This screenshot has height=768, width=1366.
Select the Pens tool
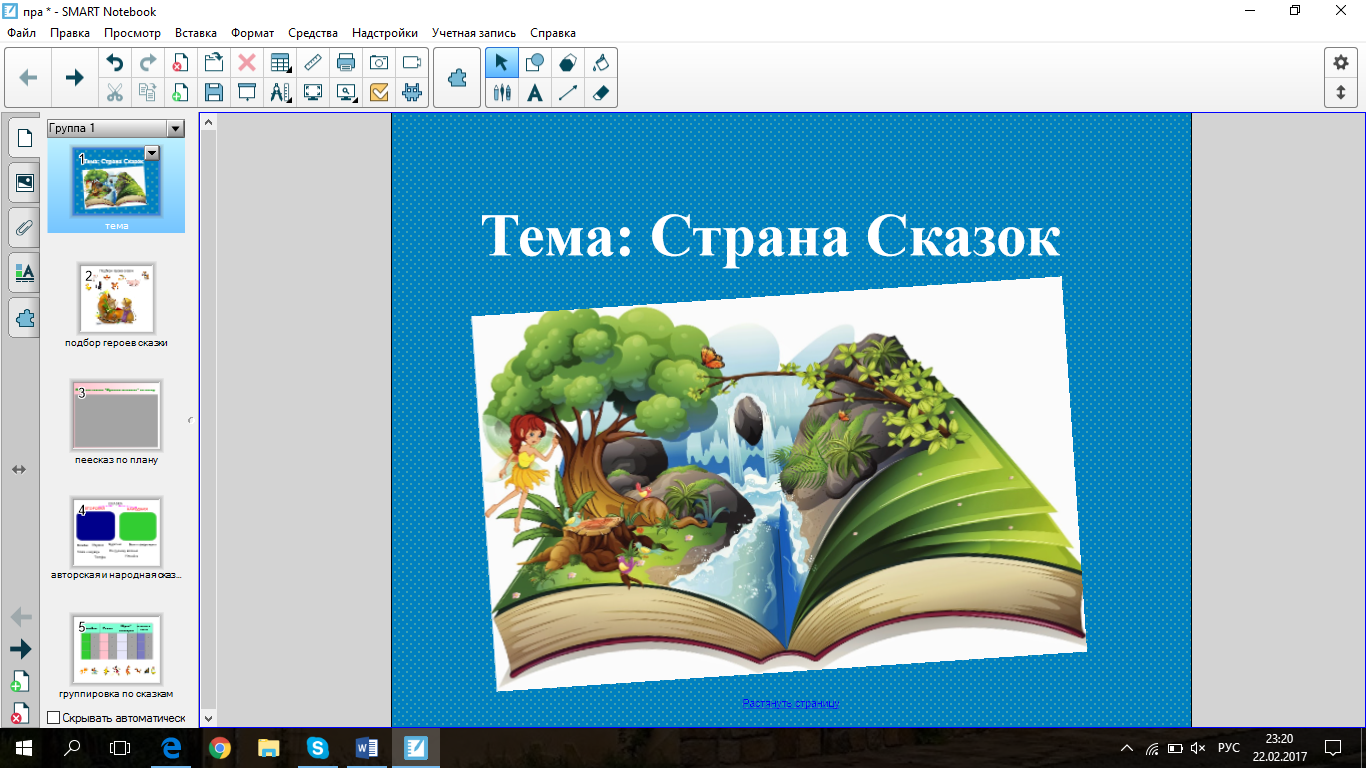[x=502, y=93]
